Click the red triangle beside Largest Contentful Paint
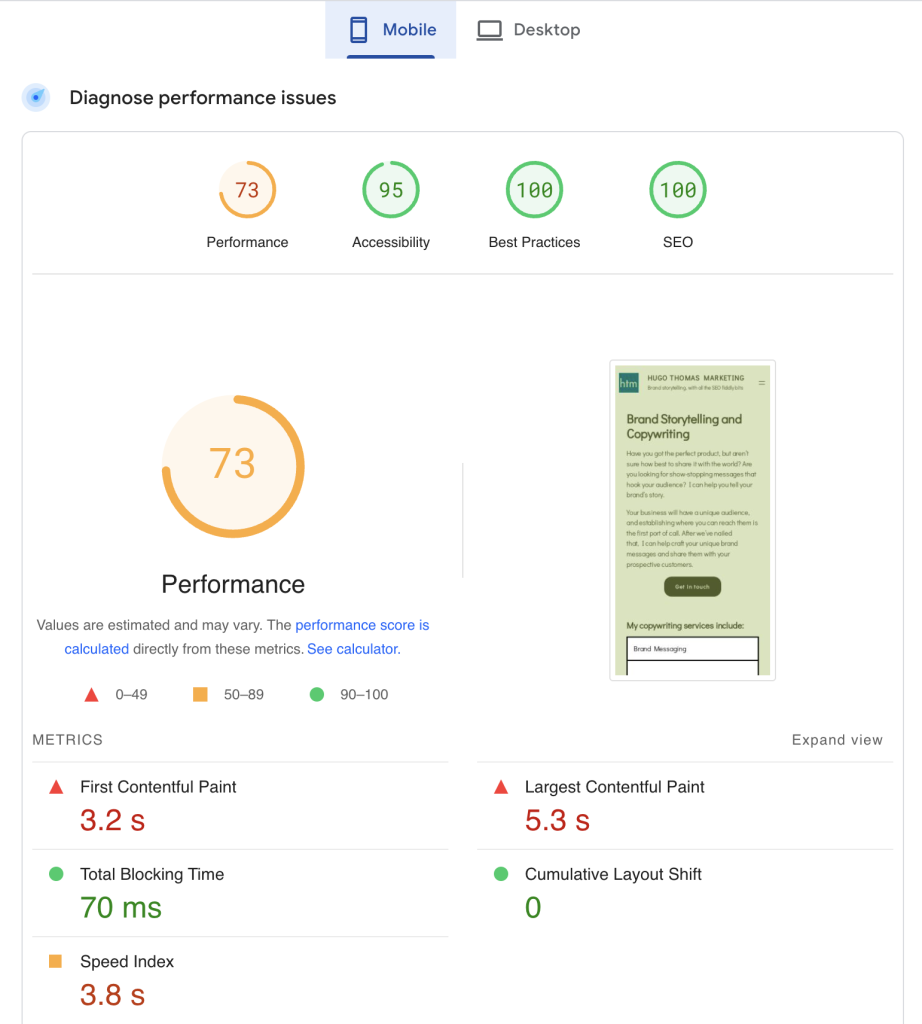 coord(501,788)
